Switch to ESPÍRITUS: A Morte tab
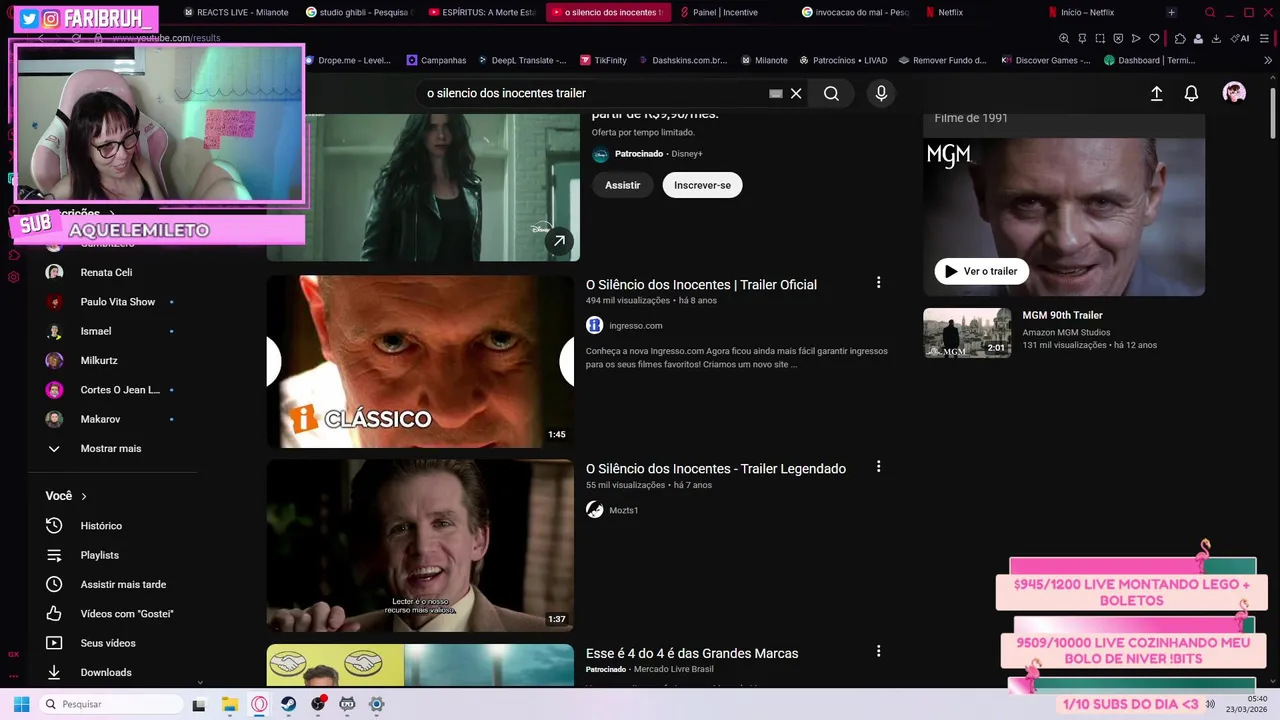Image resolution: width=1280 pixels, height=720 pixels. click(481, 12)
